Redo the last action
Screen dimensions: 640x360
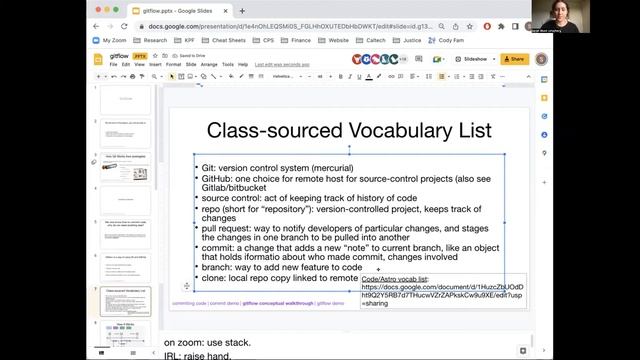click(x=123, y=76)
